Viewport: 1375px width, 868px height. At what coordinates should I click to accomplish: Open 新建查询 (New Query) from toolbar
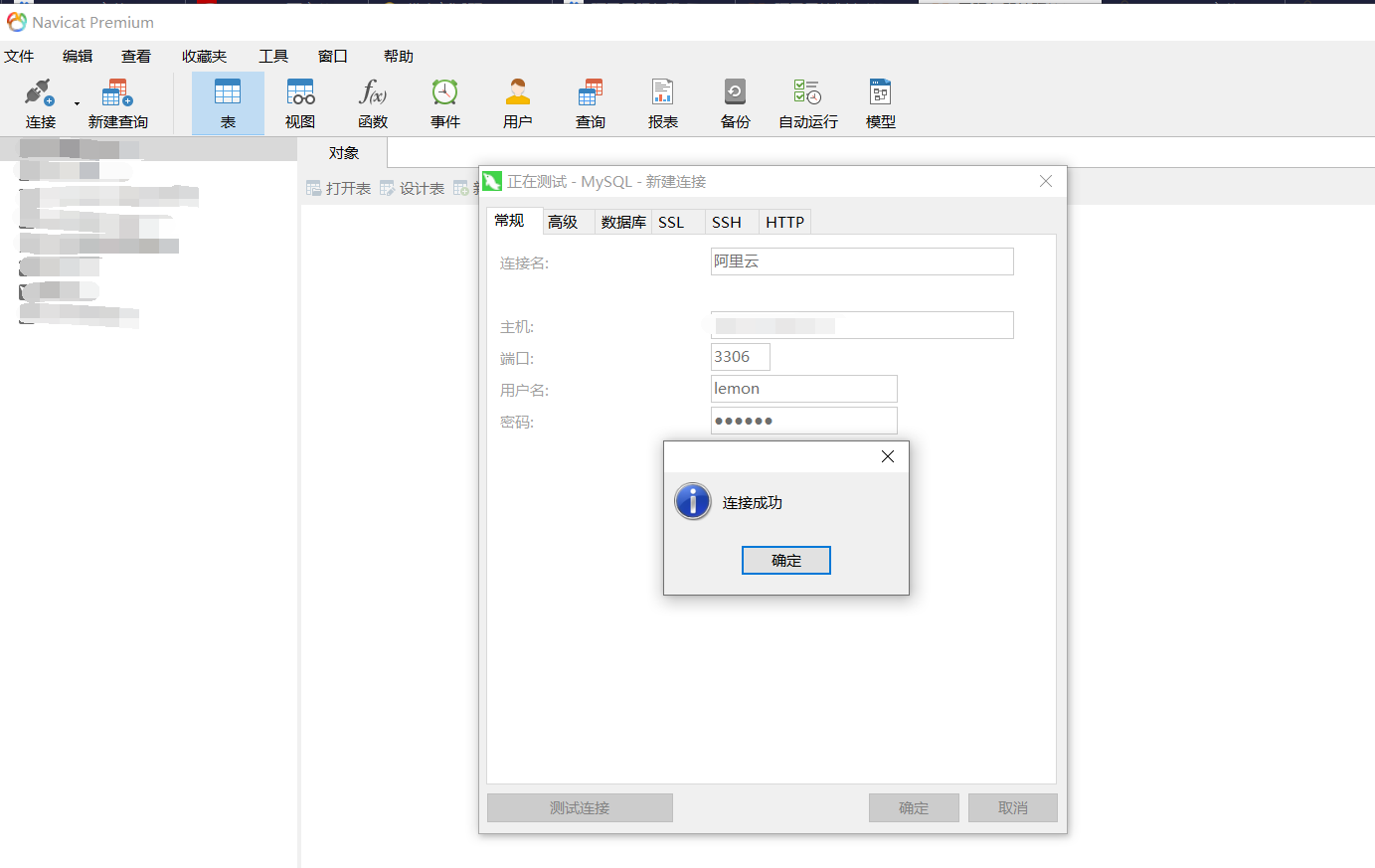(x=117, y=103)
